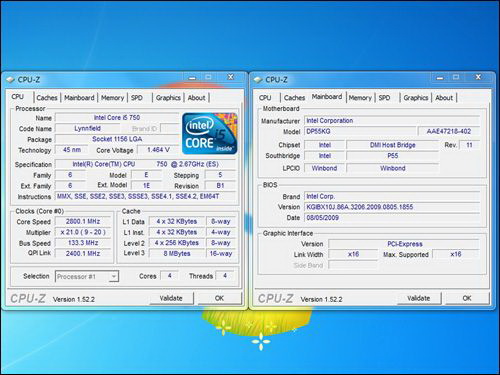Click BIOS Version field 'KGIBX10J.86A...'

coord(392,207)
